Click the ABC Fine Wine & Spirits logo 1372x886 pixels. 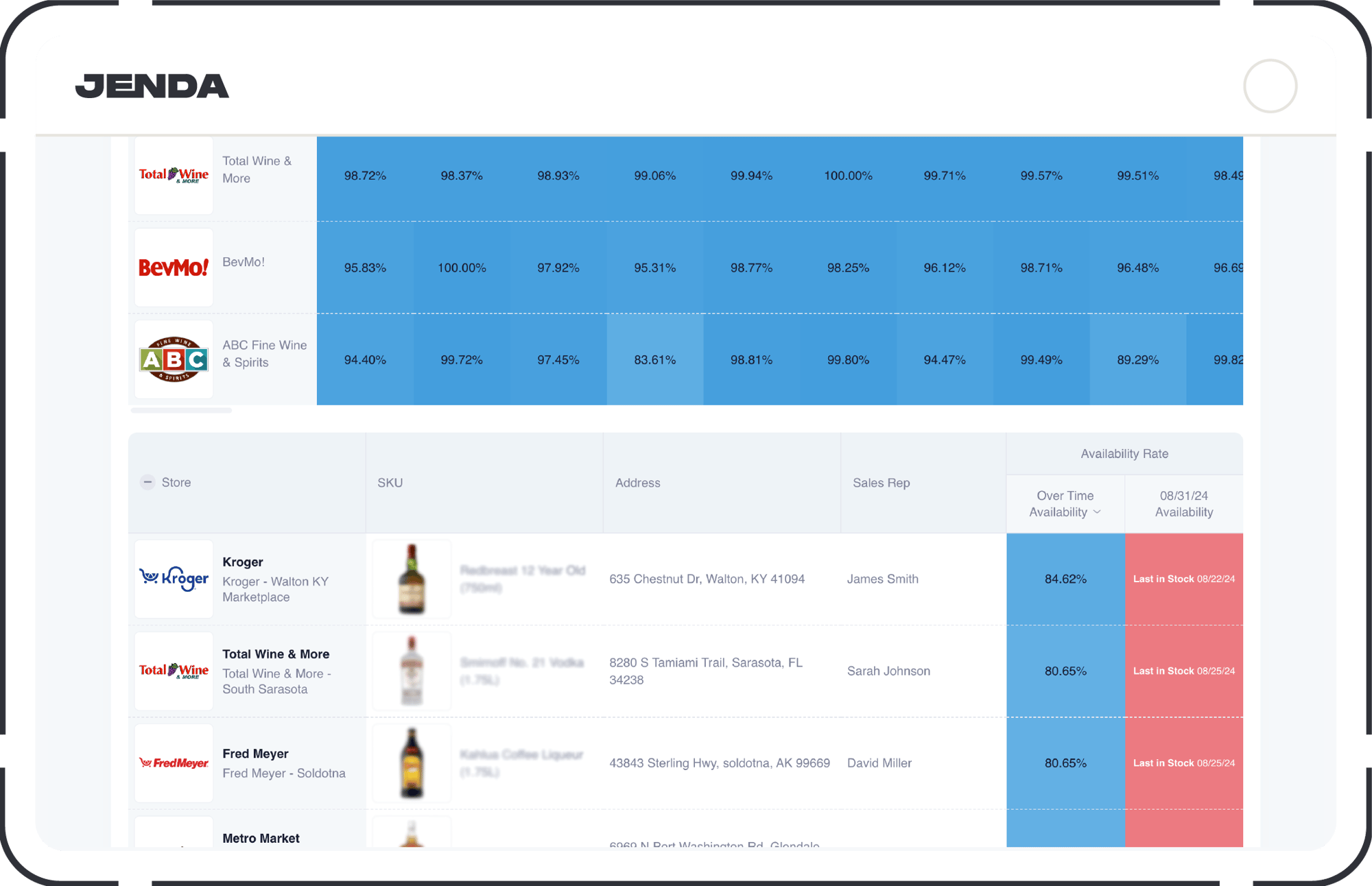[x=174, y=359]
